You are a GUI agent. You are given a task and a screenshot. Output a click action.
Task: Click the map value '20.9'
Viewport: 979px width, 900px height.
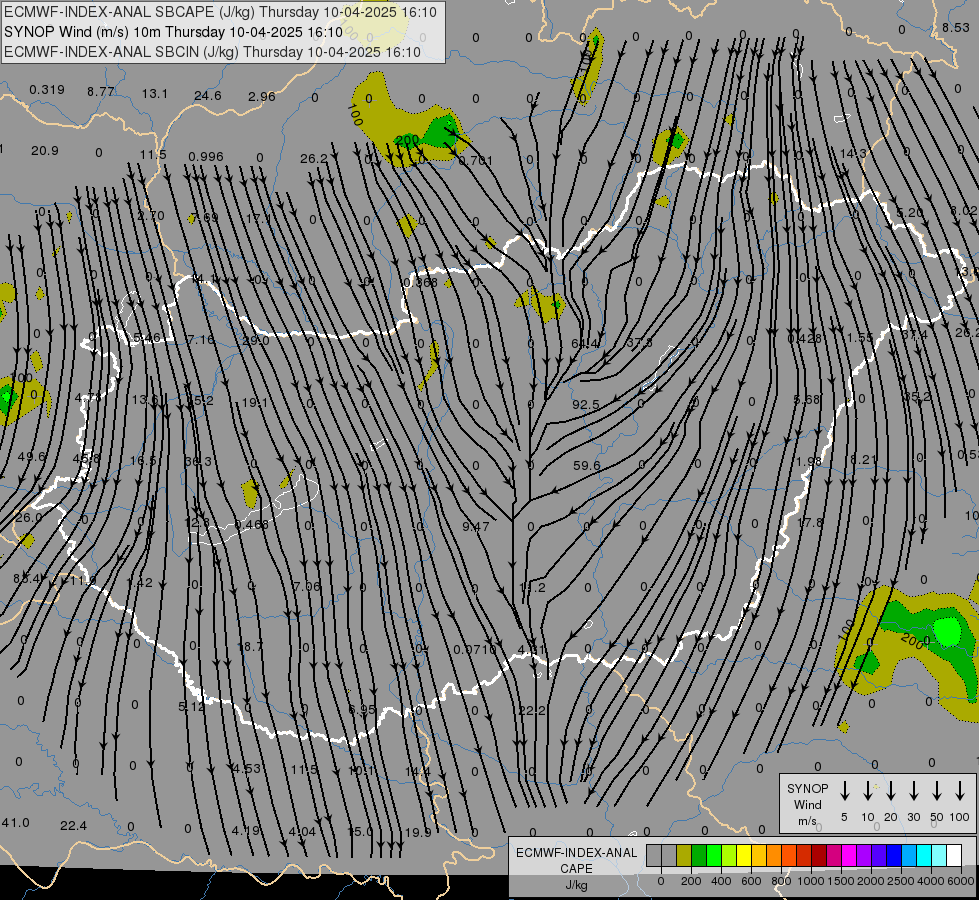[44, 151]
